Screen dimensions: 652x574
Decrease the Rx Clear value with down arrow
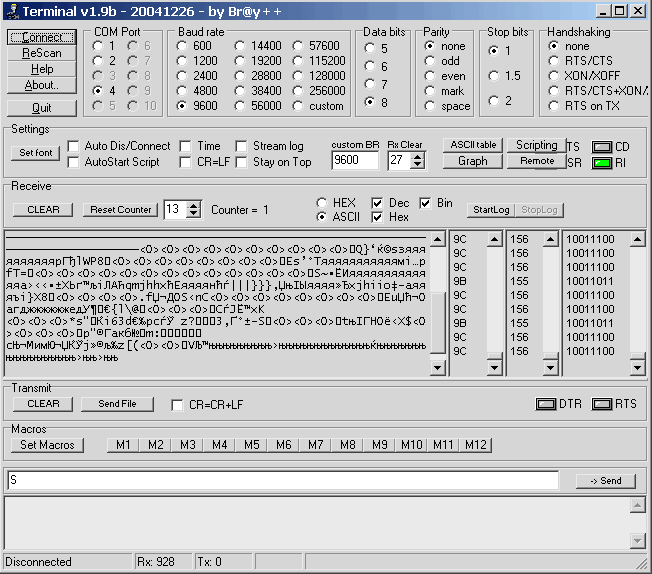[417, 165]
